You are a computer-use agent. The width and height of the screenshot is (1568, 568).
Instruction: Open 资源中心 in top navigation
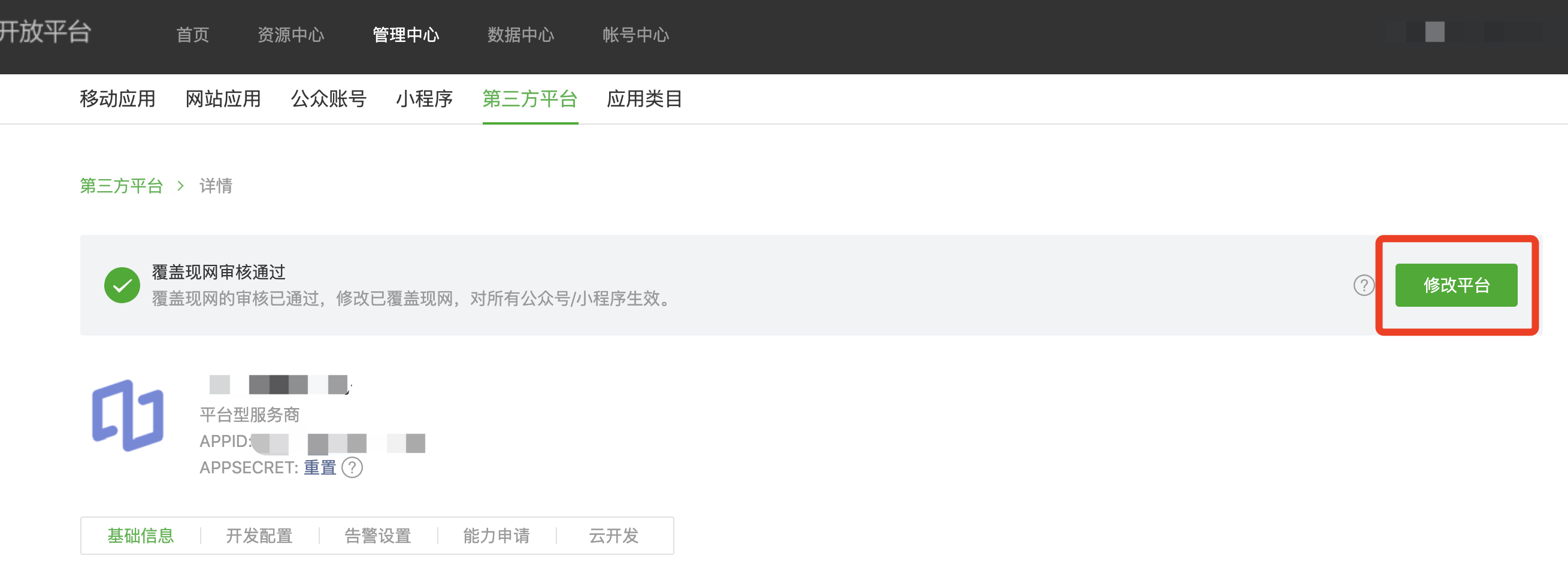coord(291,35)
